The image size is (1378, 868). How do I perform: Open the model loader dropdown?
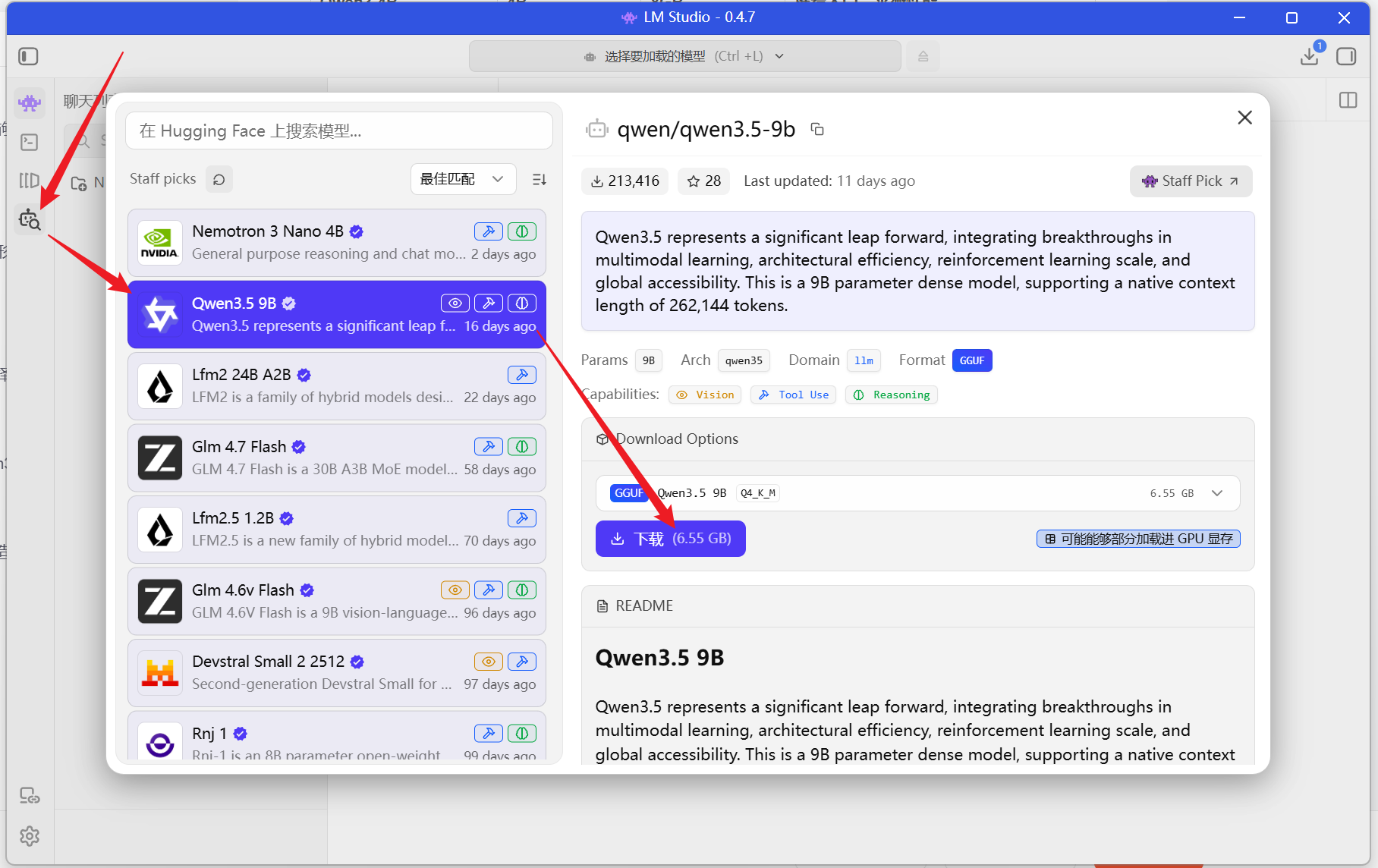click(x=684, y=56)
